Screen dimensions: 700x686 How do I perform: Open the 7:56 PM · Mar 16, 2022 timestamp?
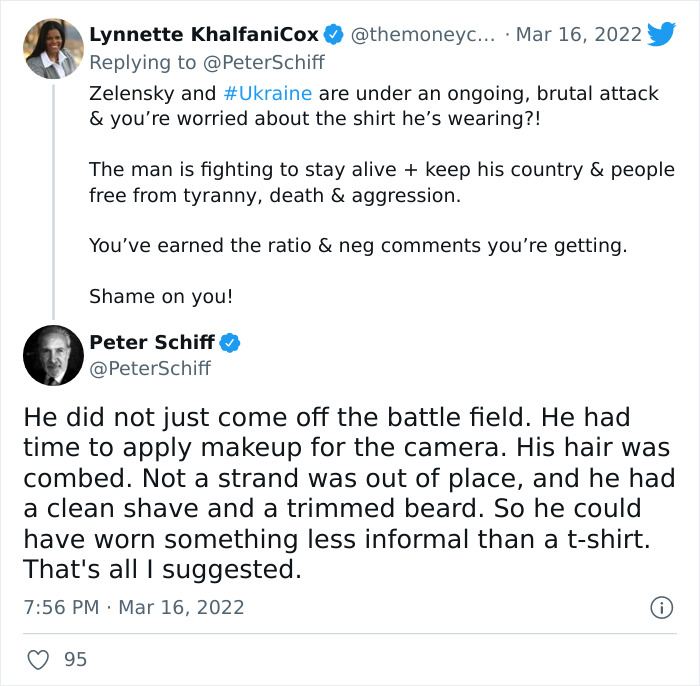point(133,607)
